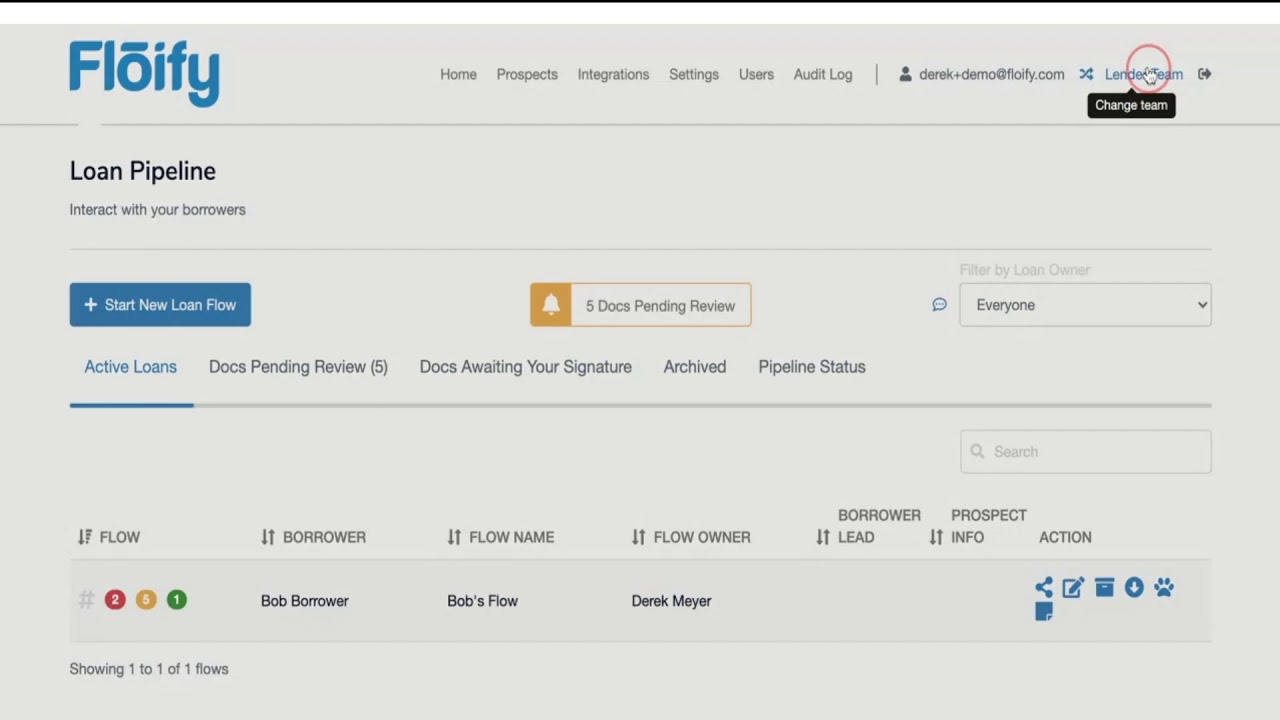Click the derek+demo@floify.com account link

991,74
